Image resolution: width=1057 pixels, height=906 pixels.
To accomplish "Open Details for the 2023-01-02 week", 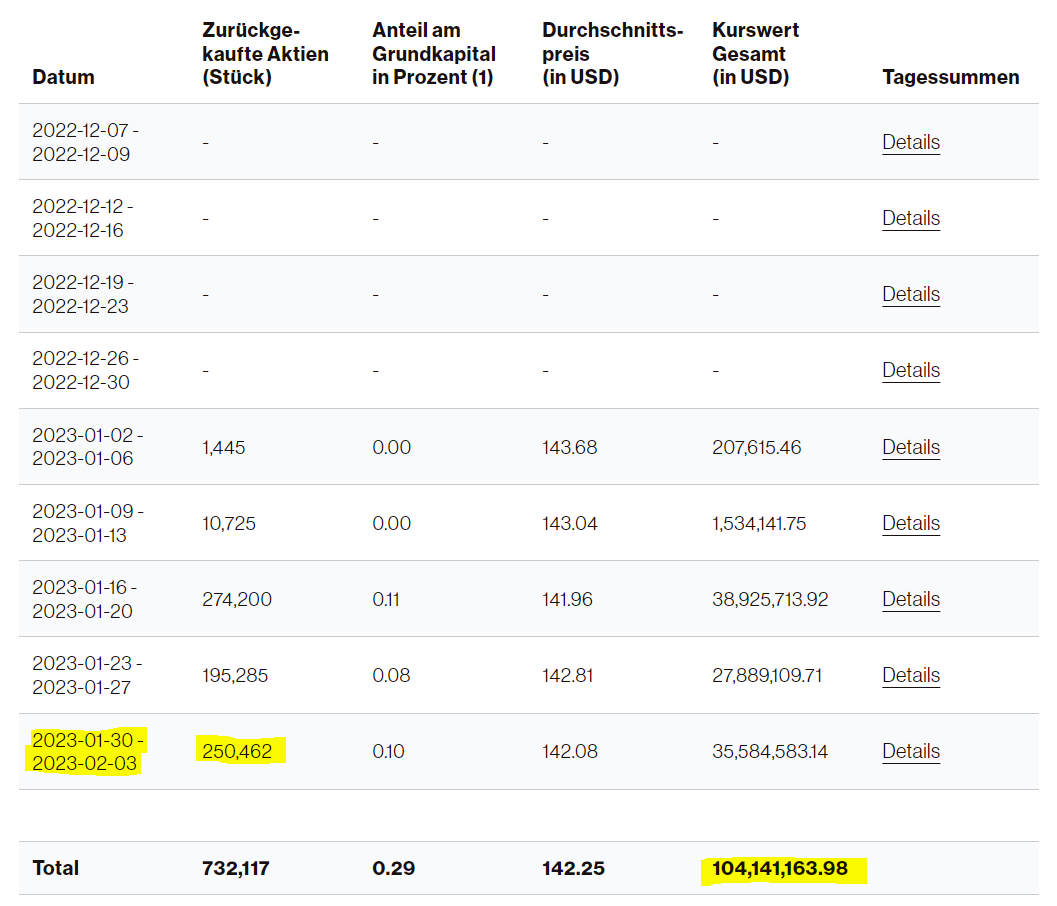I will (911, 447).
